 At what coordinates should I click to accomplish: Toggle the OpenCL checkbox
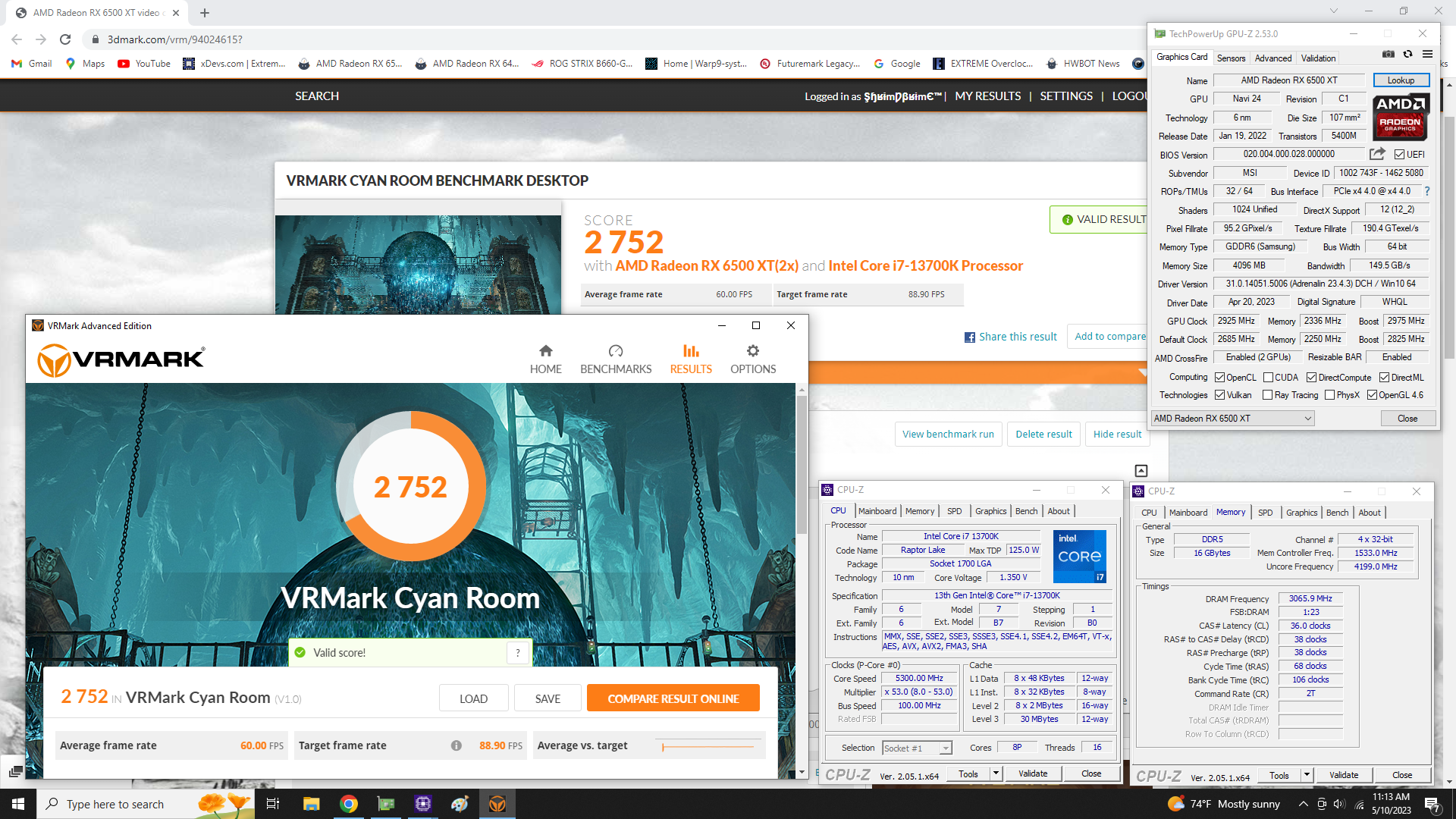[1220, 378]
